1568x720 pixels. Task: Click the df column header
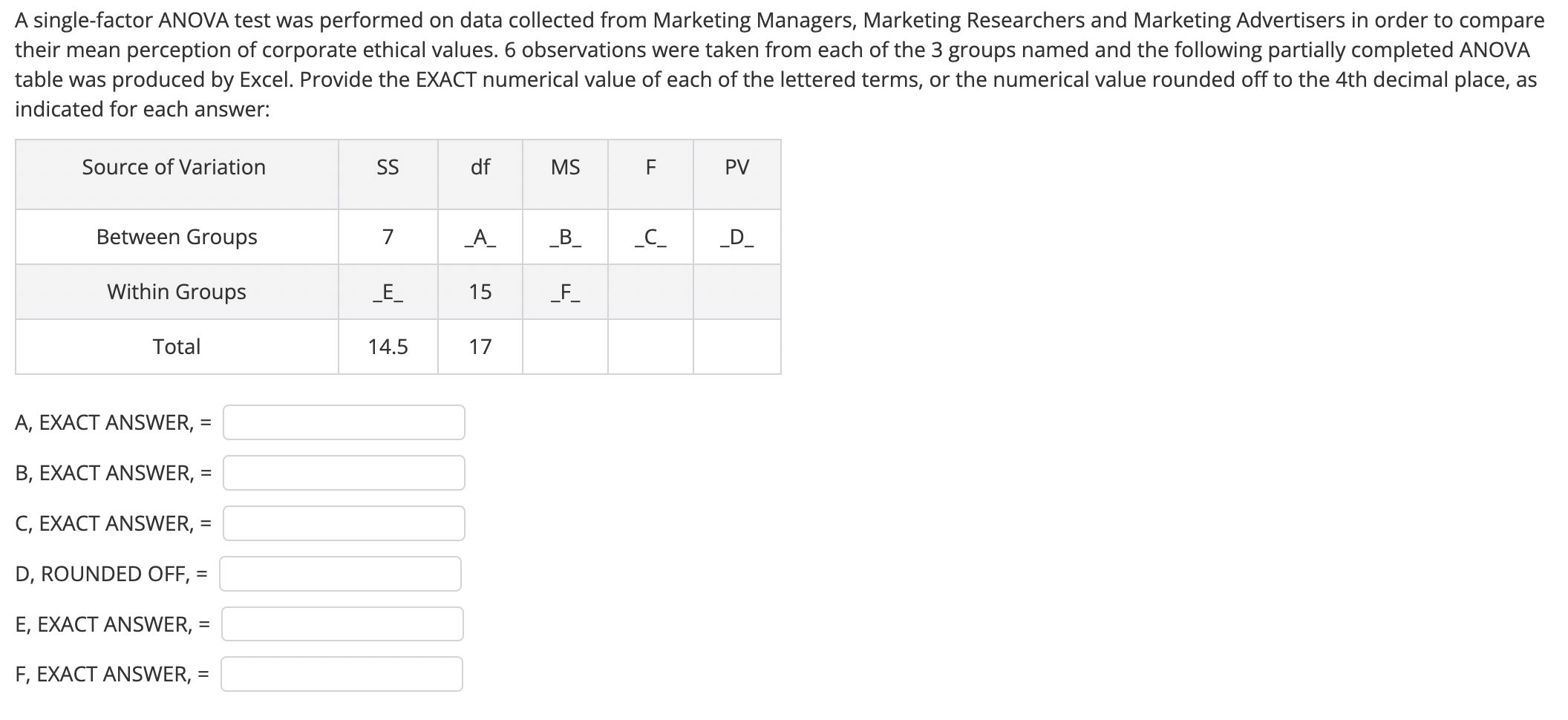click(480, 168)
